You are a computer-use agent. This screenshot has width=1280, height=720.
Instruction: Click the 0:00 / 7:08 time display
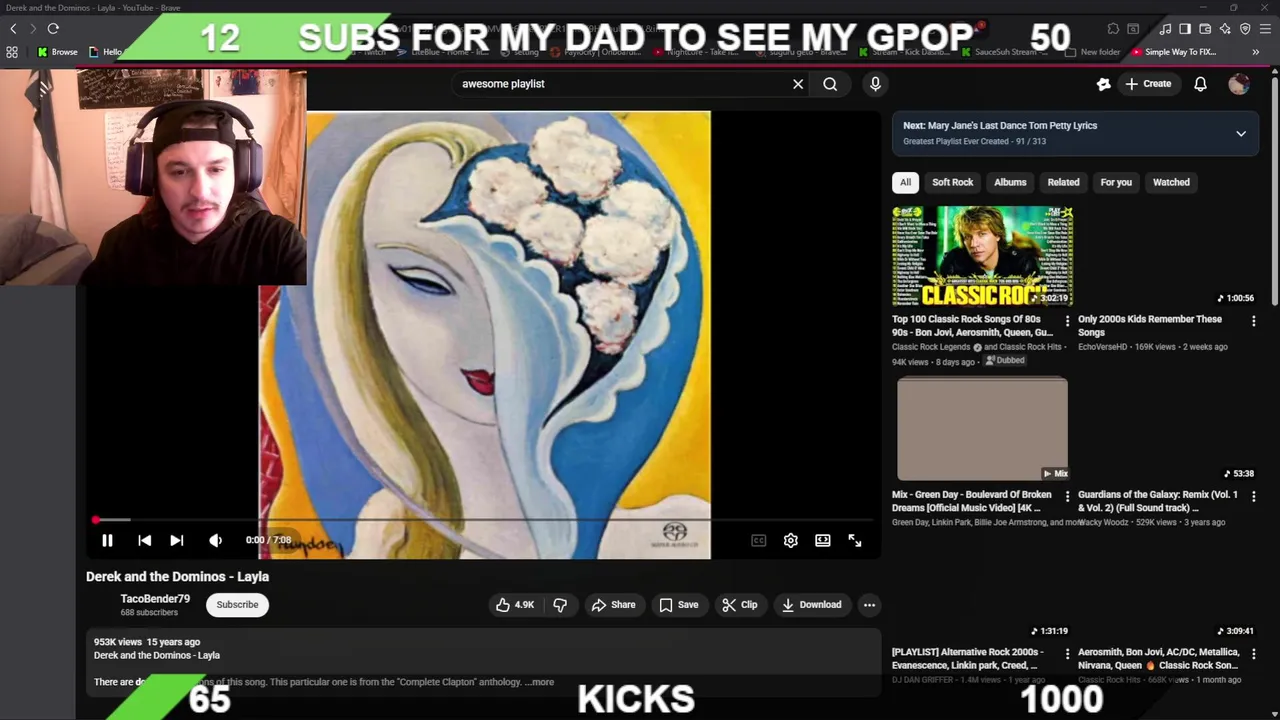pos(268,540)
